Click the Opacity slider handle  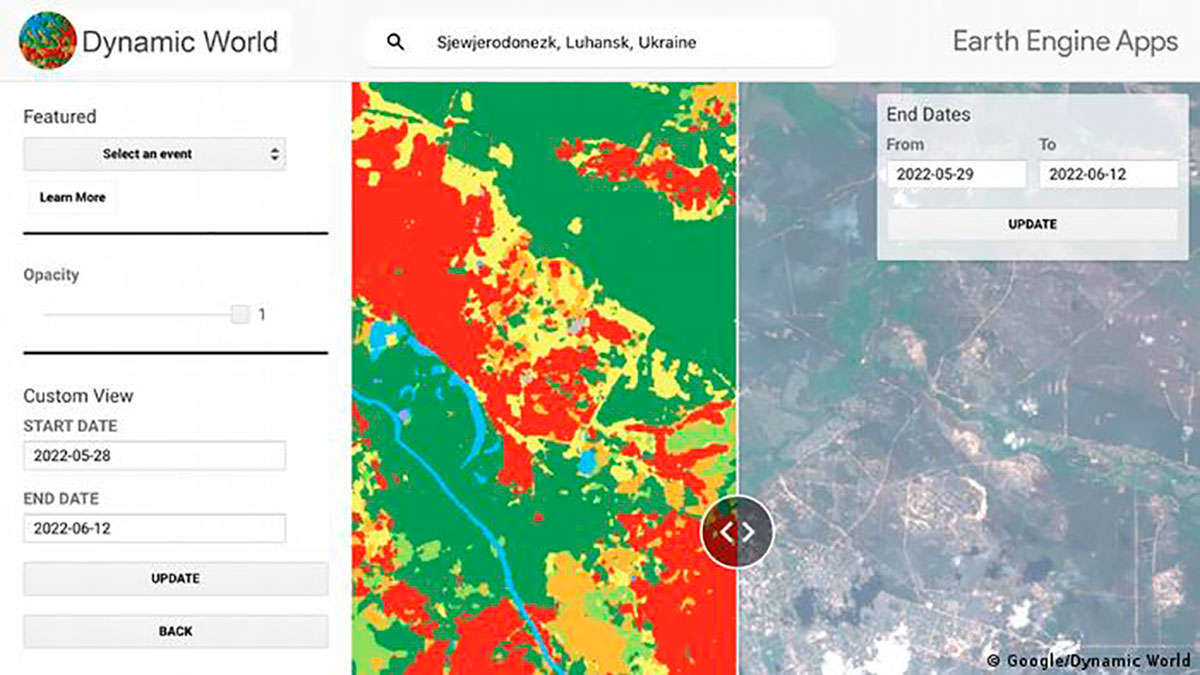240,314
